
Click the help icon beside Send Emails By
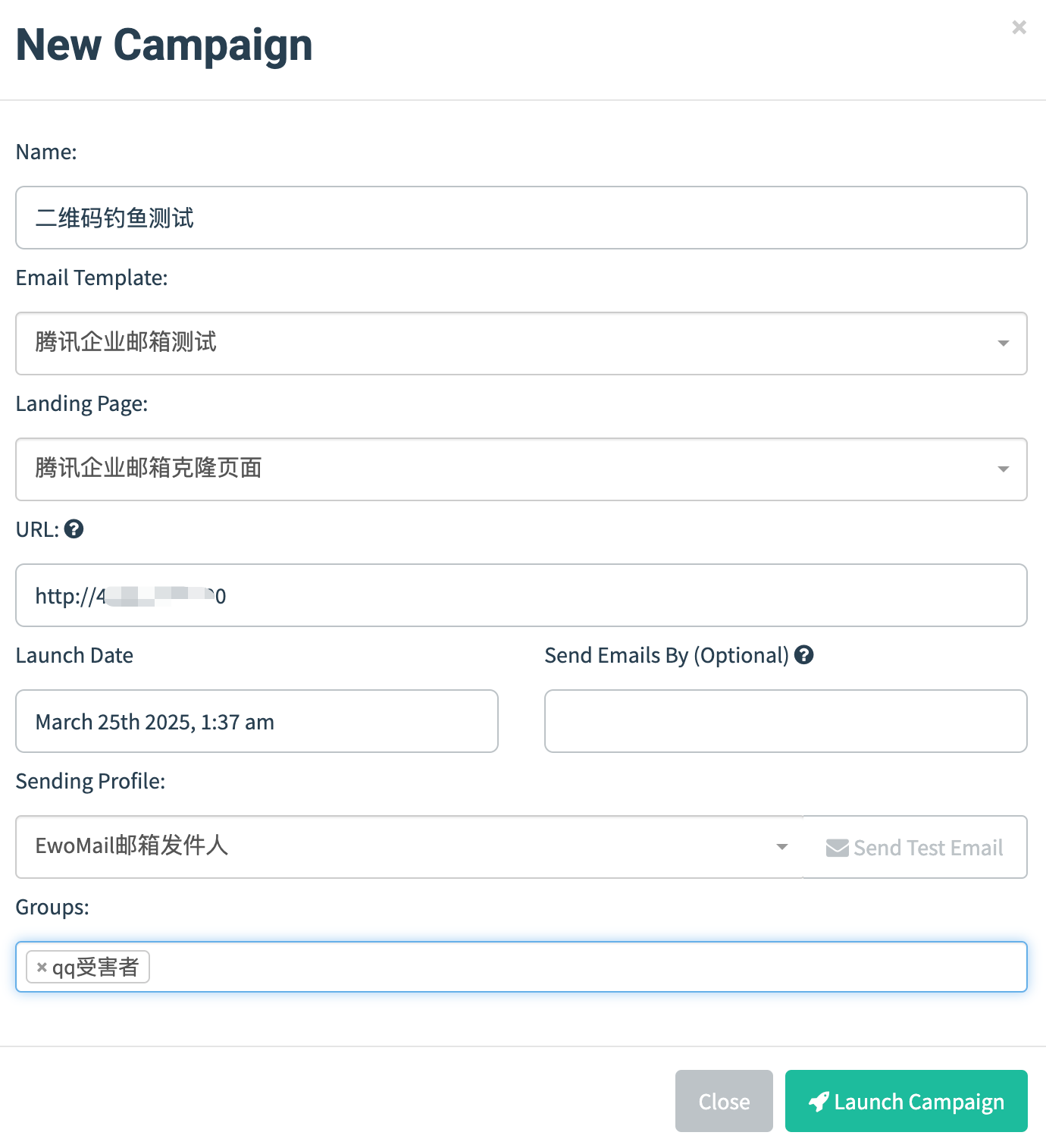tap(804, 655)
